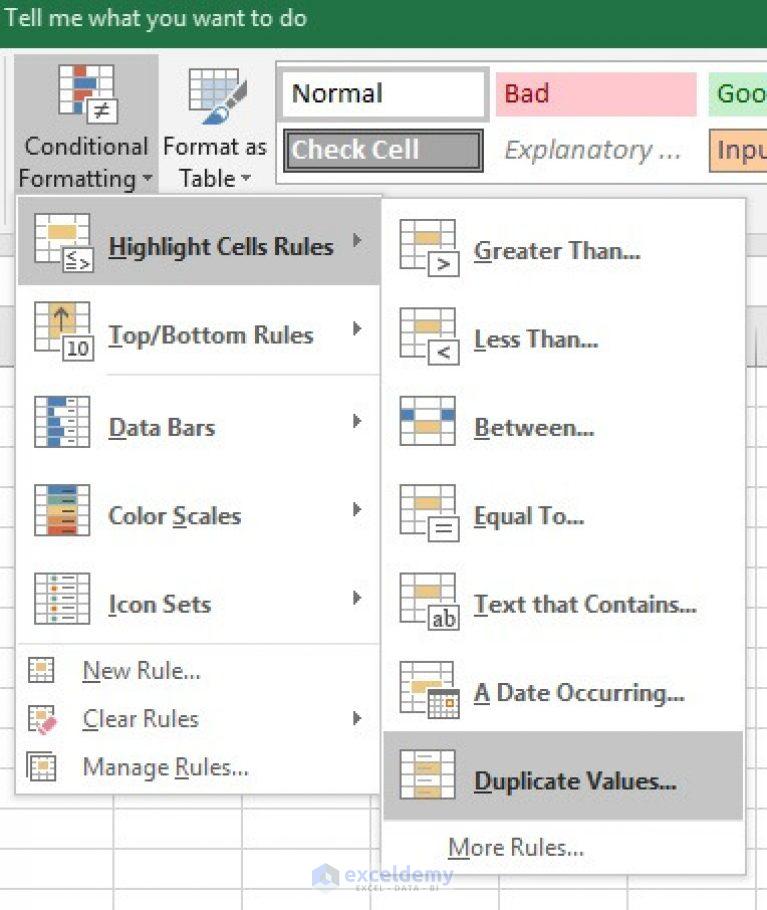
Task: Click the Equal To rule icon
Action: [x=429, y=513]
